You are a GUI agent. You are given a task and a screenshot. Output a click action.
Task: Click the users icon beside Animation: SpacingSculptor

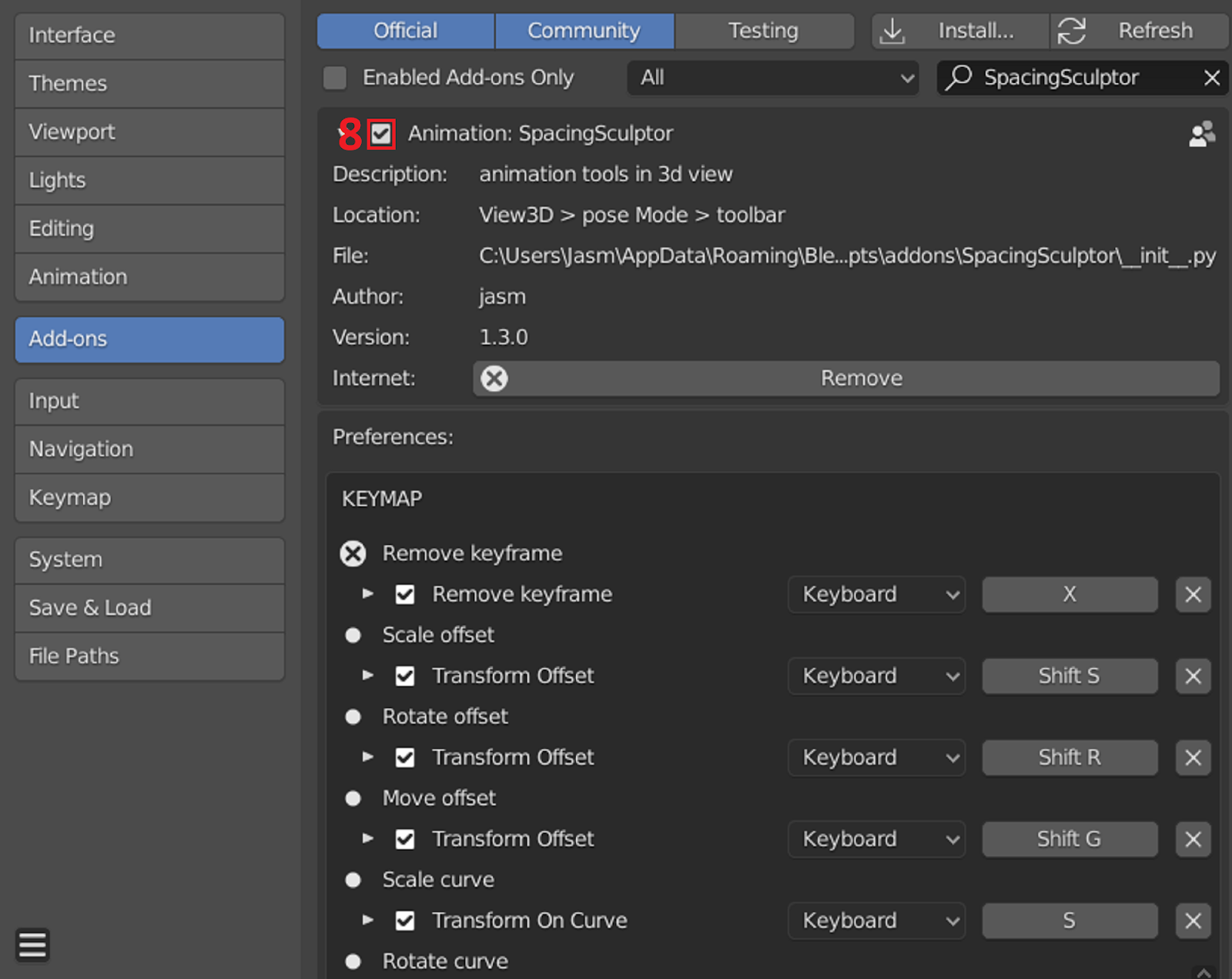coord(1202,134)
